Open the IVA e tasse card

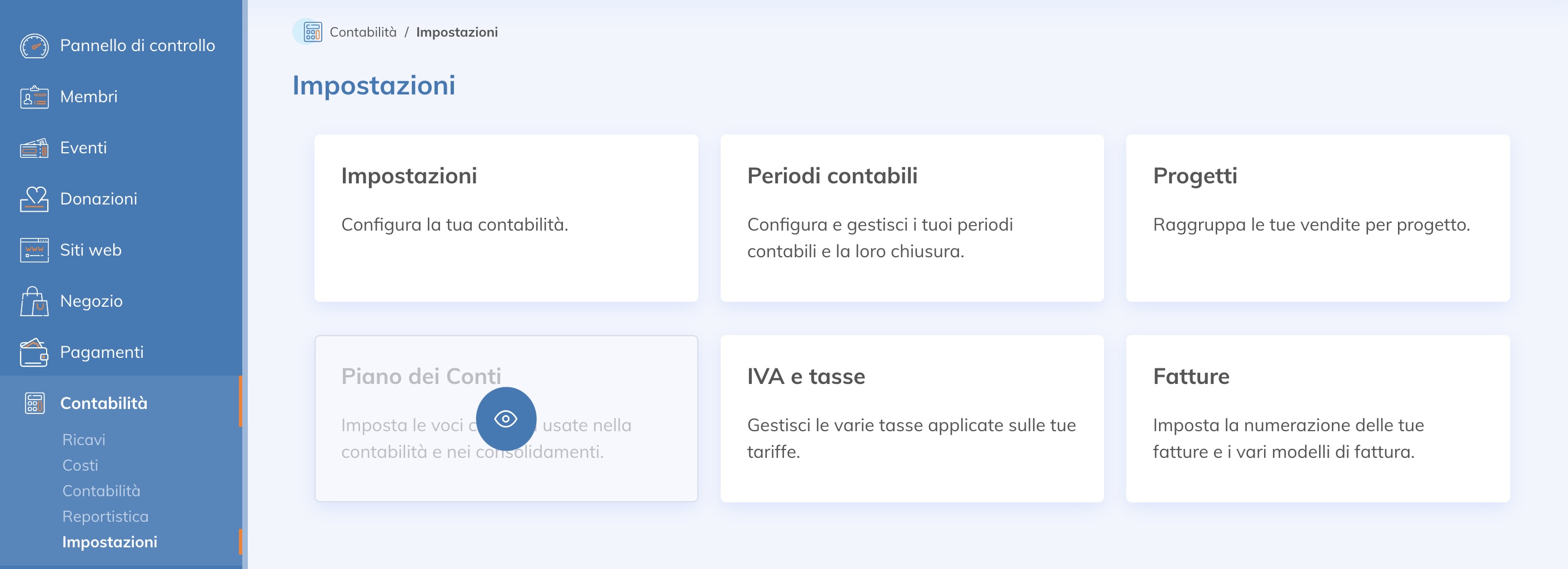912,418
